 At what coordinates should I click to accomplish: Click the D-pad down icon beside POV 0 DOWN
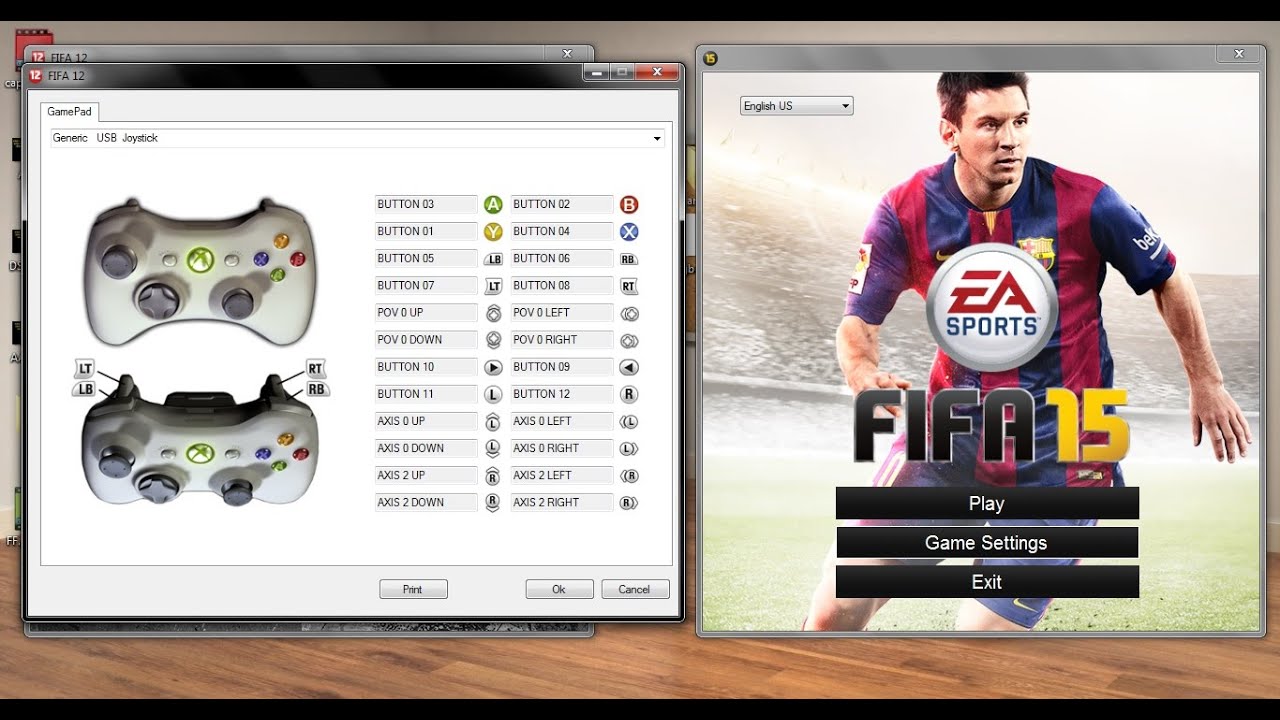point(493,340)
